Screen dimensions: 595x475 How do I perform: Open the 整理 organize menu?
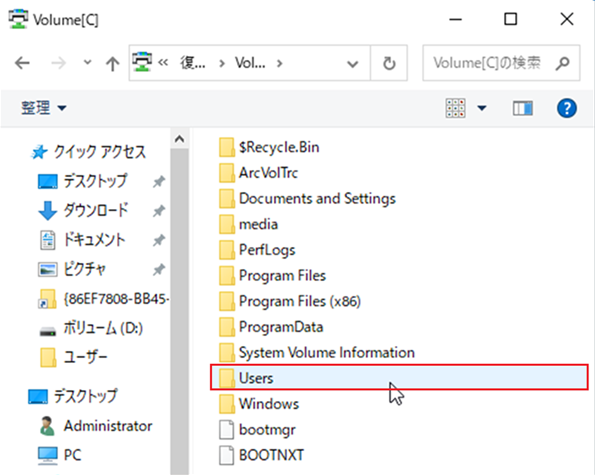[43, 108]
